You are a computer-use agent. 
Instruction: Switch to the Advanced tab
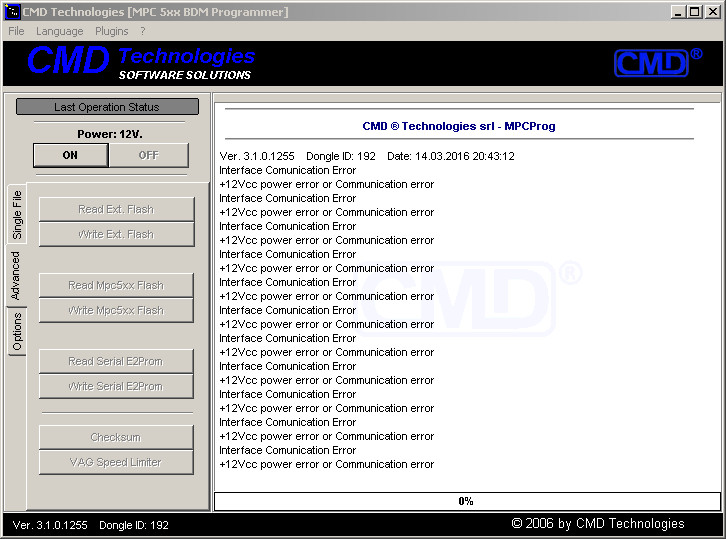16,276
